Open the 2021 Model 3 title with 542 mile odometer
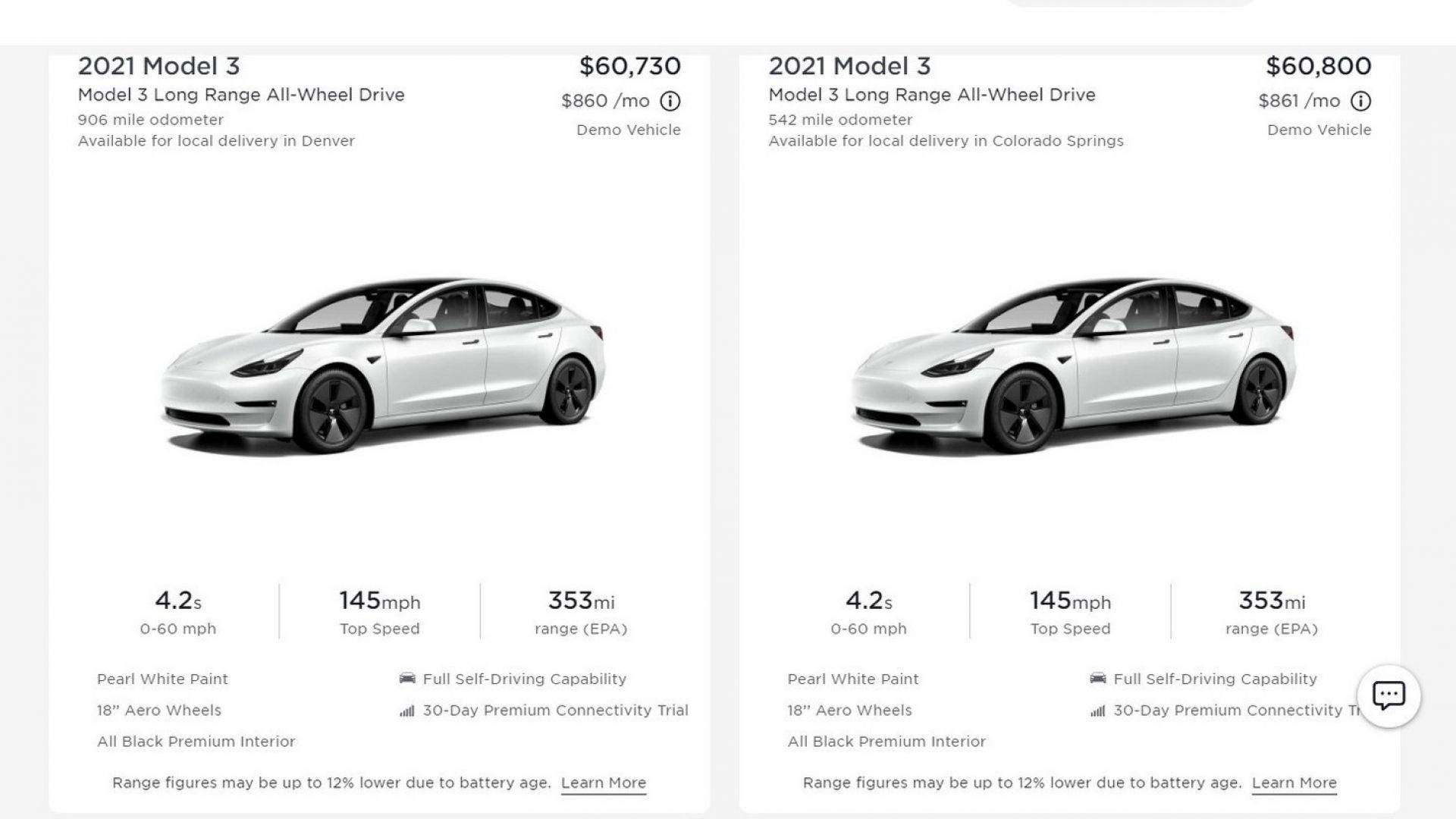 pos(850,67)
